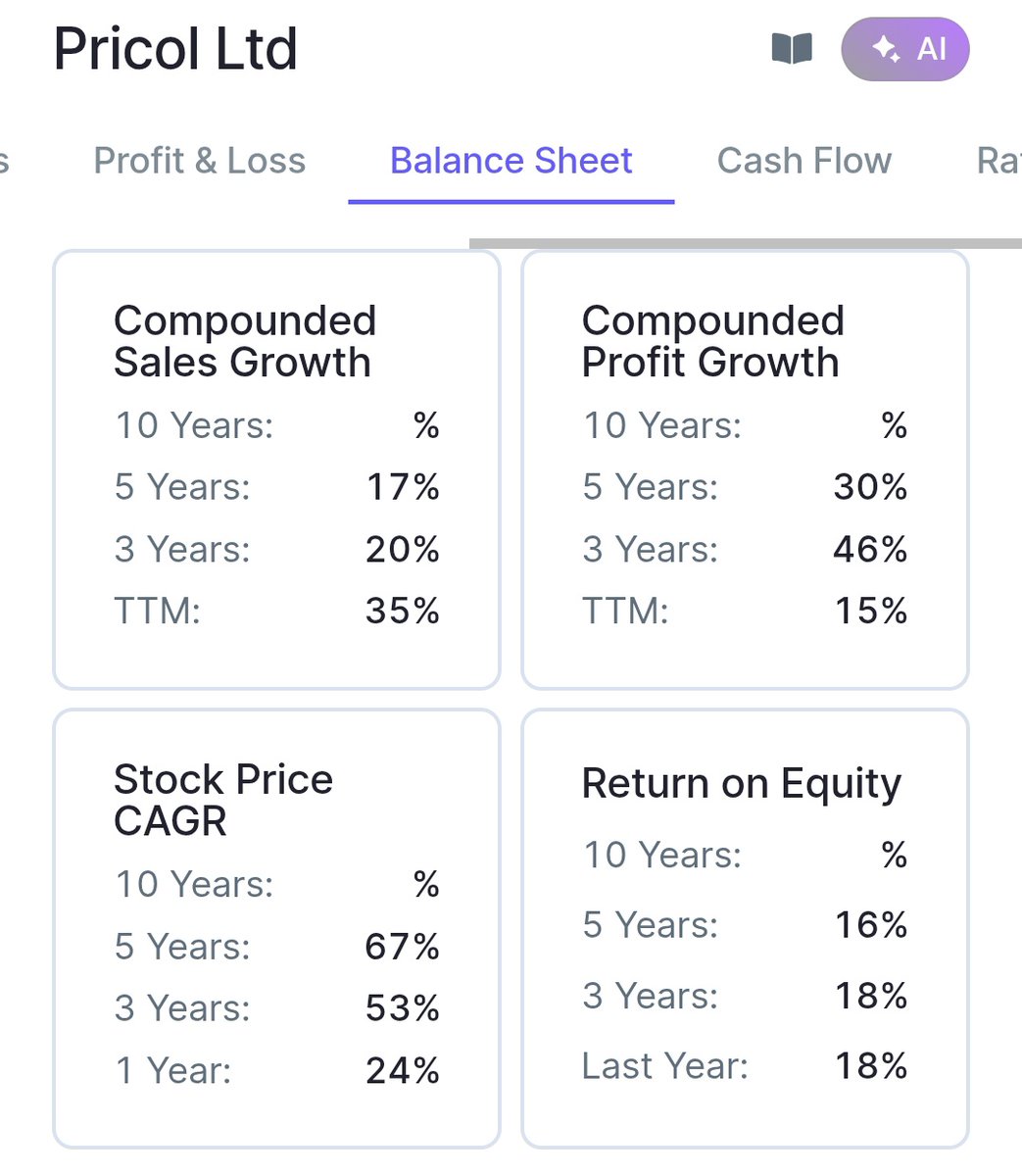
Task: Select the 5 Years sales growth 17% value
Action: 403,487
